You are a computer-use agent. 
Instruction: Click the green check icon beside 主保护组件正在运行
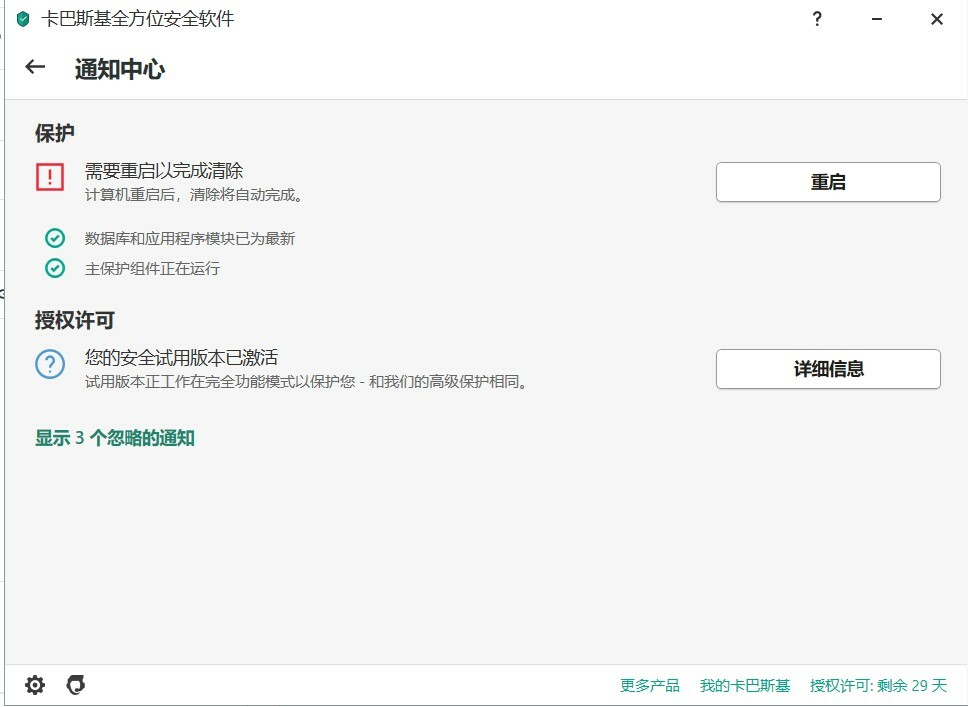pos(55,268)
